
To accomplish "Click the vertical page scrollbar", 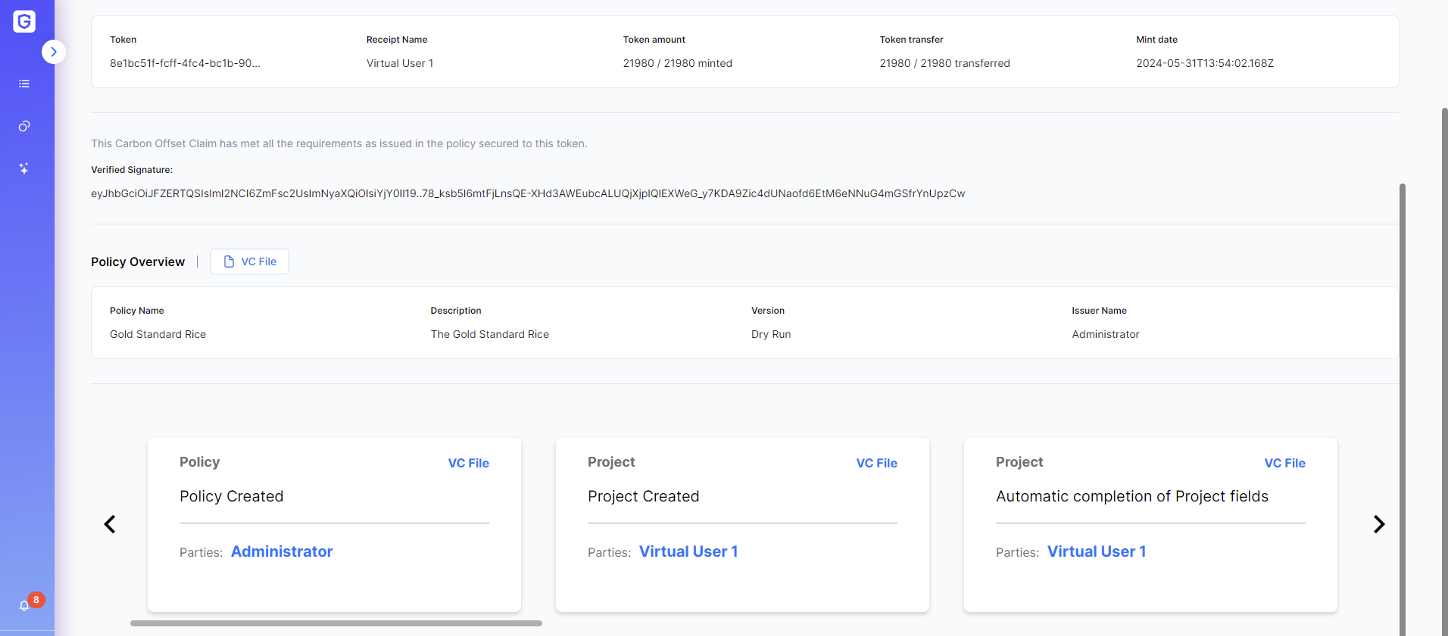I will pos(1402,400).
